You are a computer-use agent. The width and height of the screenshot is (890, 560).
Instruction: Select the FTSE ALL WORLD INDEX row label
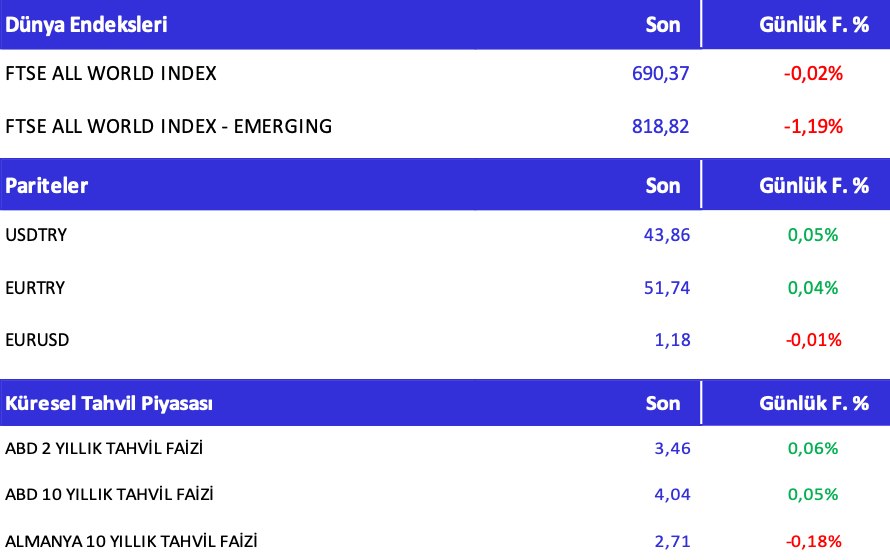coord(111,73)
